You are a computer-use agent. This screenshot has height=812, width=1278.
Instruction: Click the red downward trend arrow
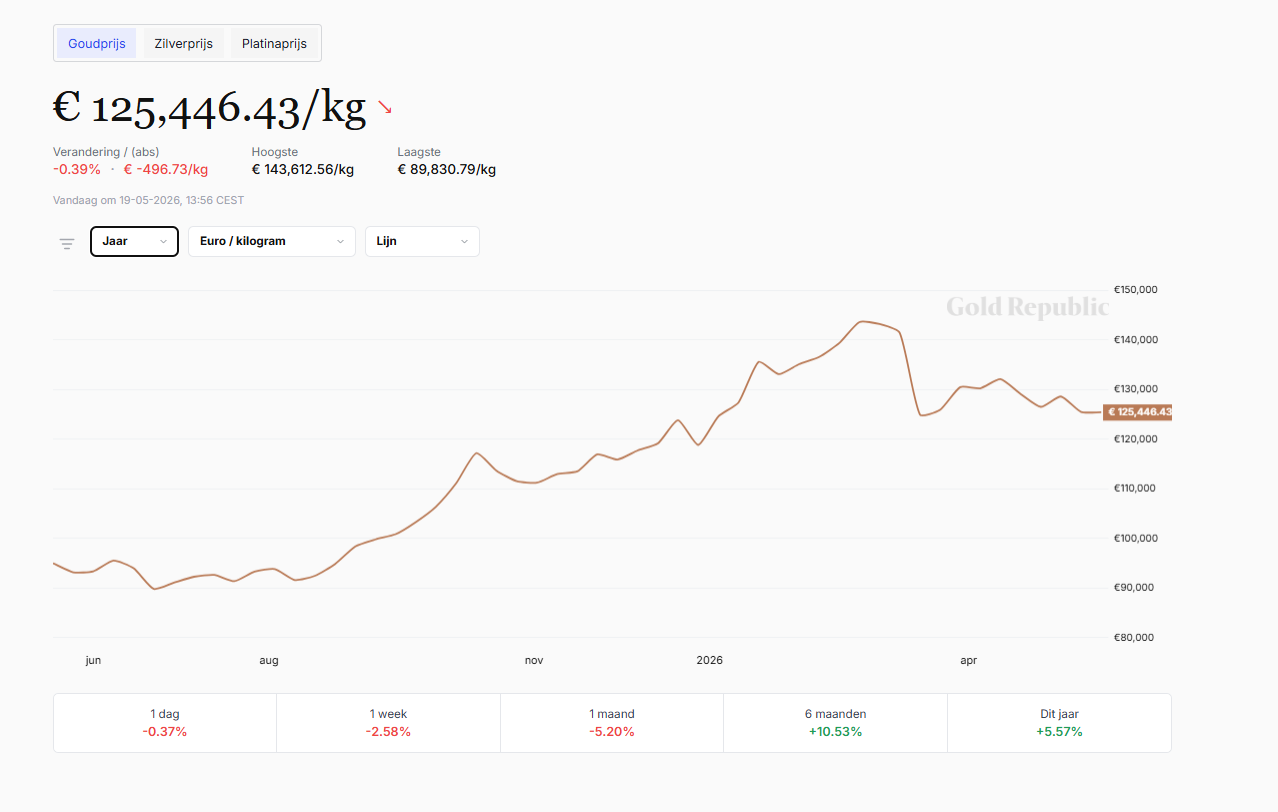385,107
